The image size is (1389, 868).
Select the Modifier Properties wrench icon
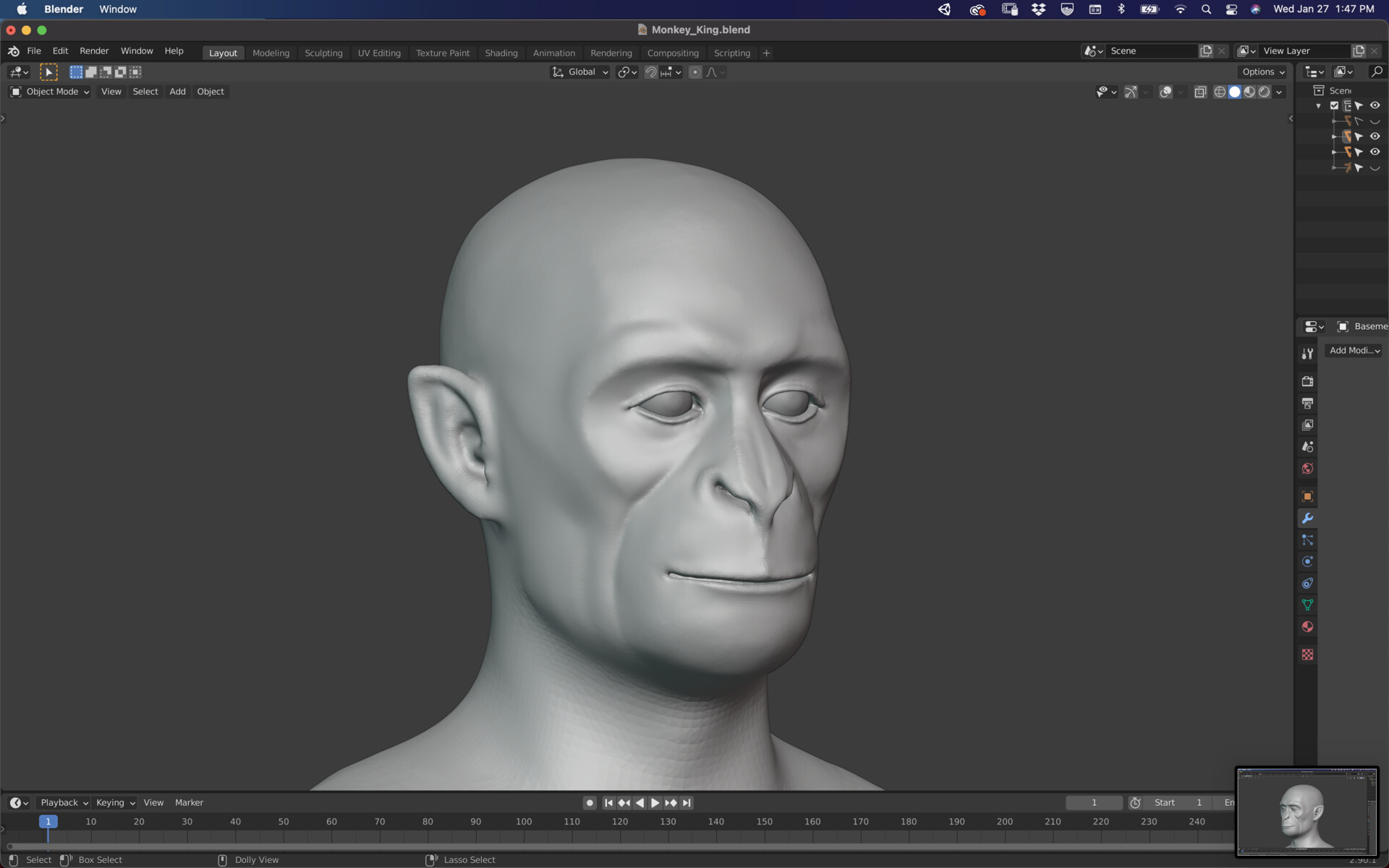[1307, 518]
